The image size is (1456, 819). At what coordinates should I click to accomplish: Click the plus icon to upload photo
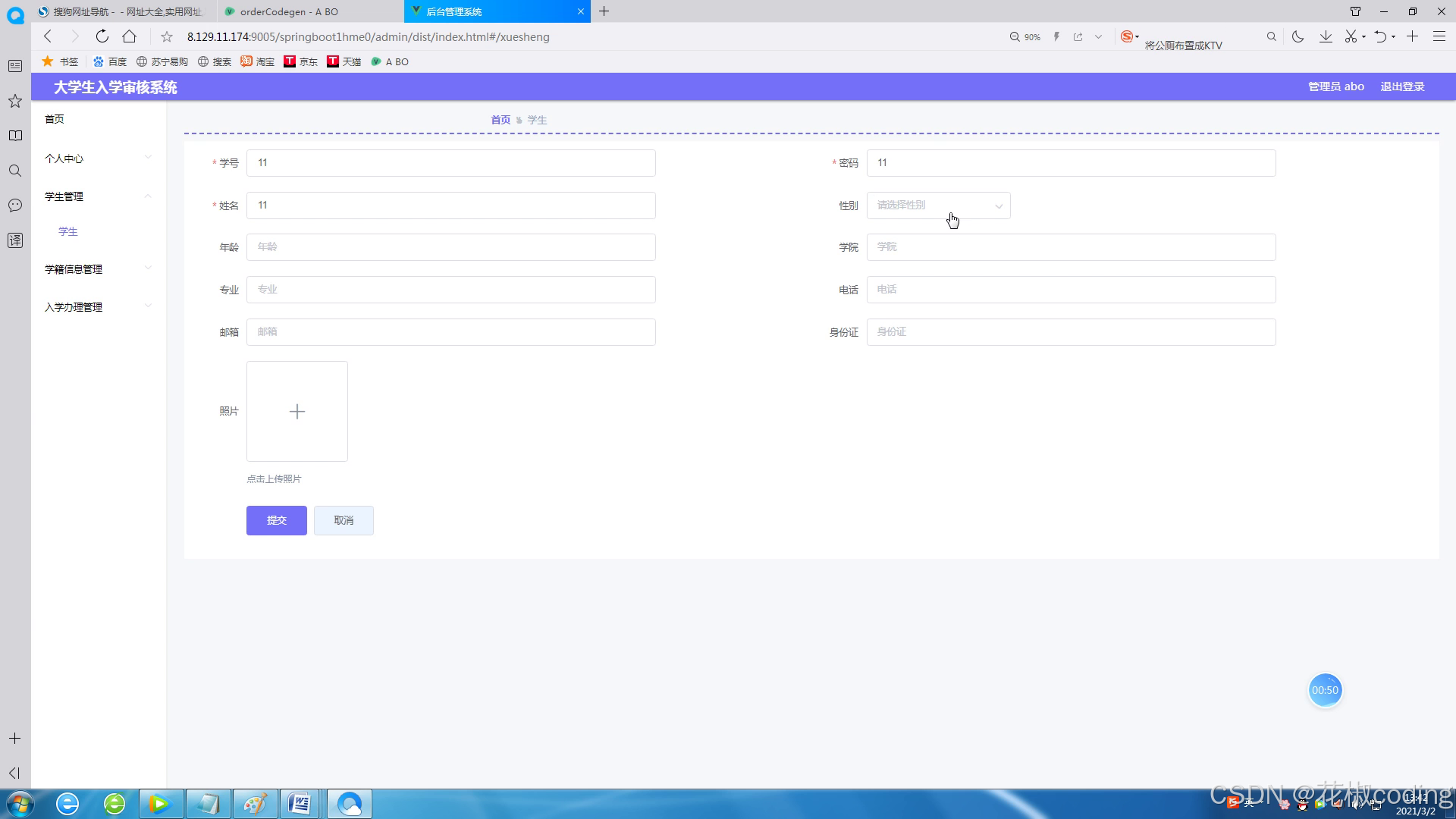(297, 411)
